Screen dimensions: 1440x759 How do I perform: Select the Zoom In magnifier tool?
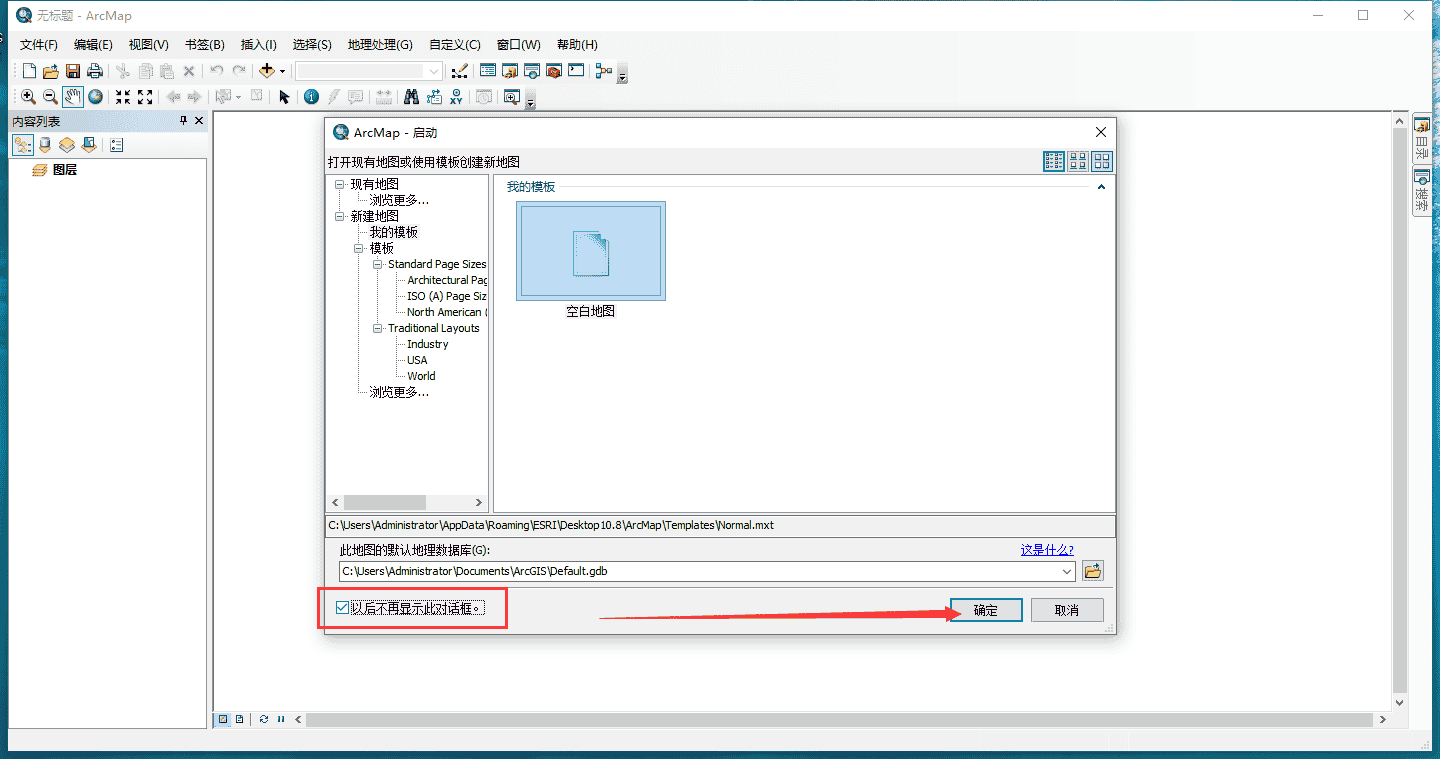click(28, 97)
